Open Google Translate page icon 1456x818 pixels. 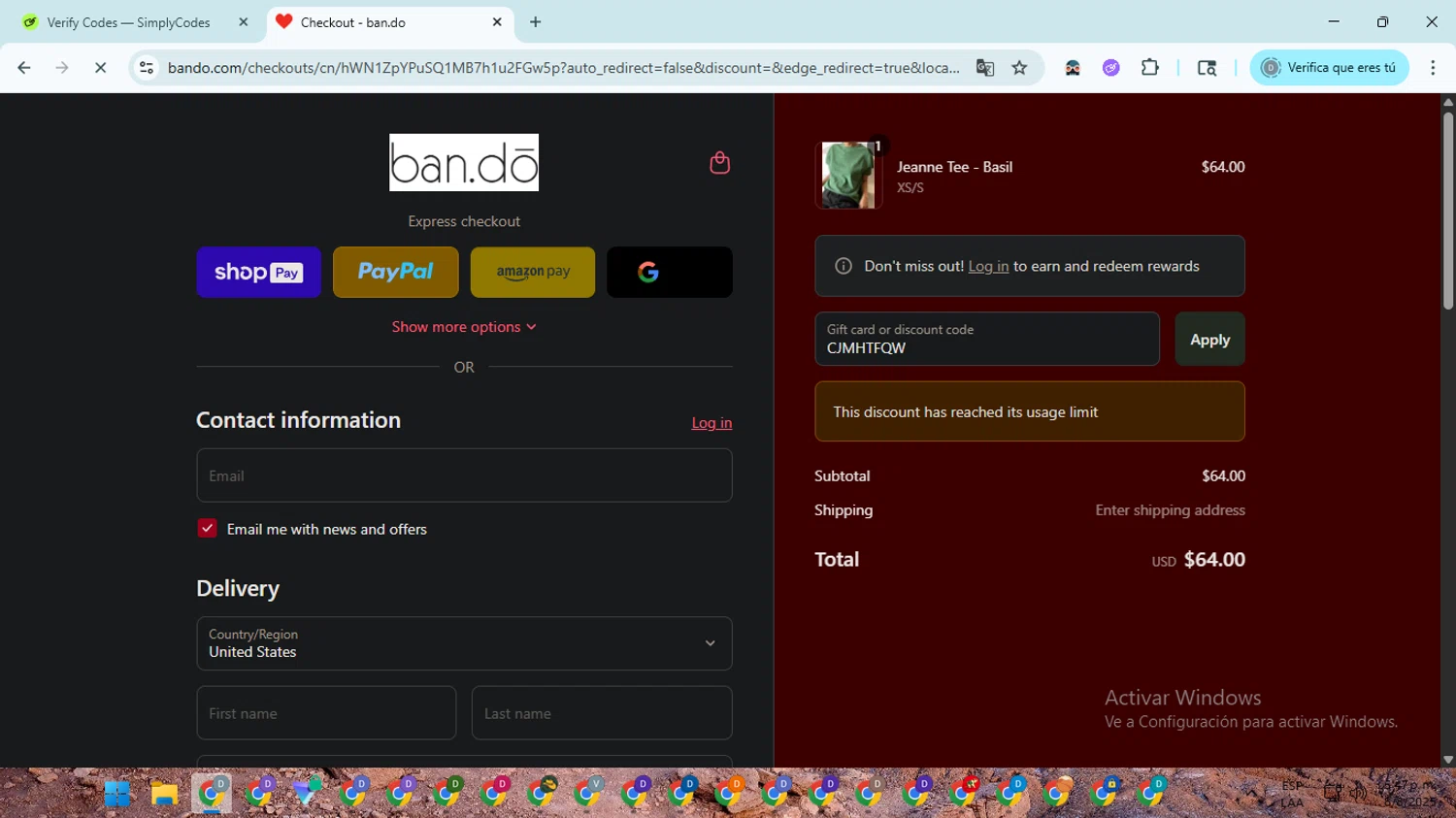(x=985, y=68)
